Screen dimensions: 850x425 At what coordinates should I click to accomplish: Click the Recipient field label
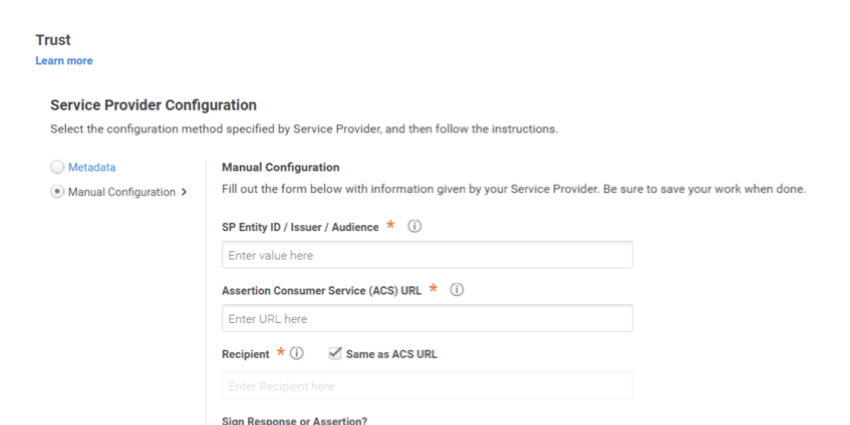point(247,354)
